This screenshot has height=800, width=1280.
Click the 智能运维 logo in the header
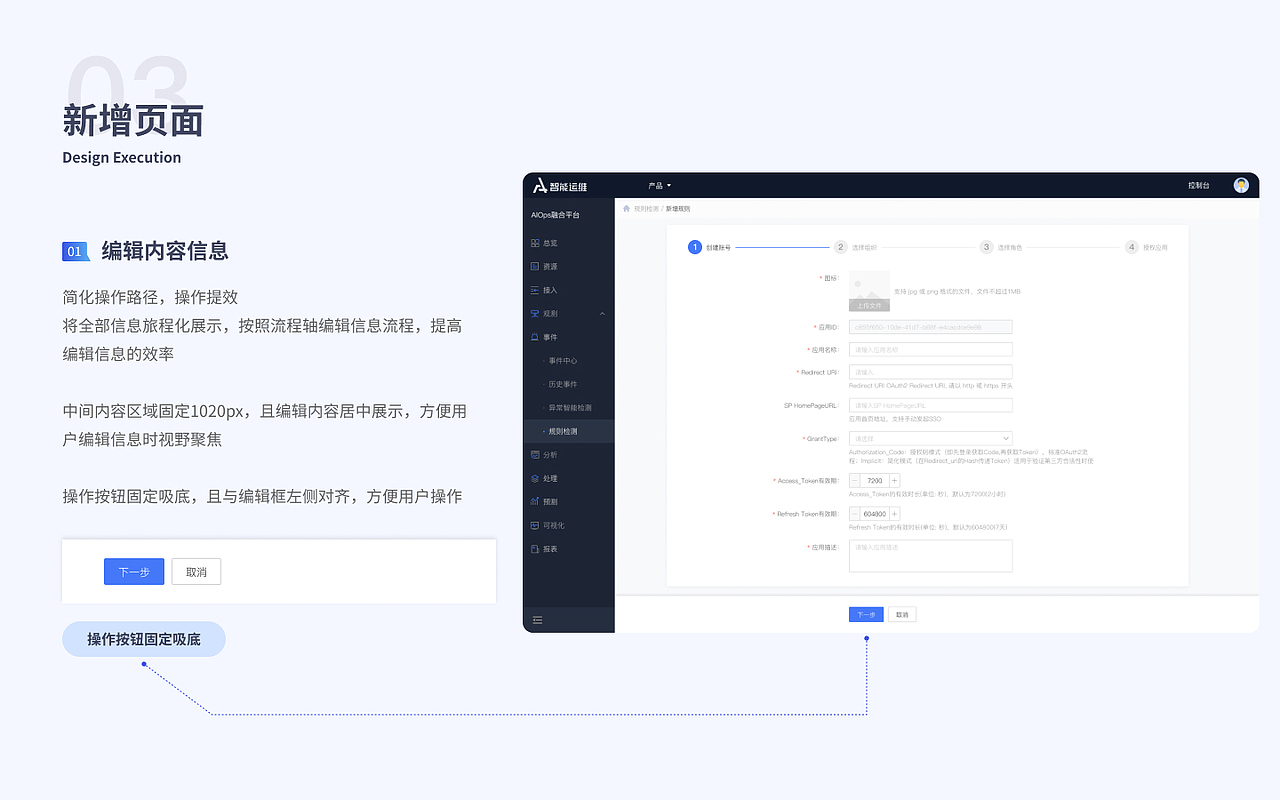click(x=559, y=186)
